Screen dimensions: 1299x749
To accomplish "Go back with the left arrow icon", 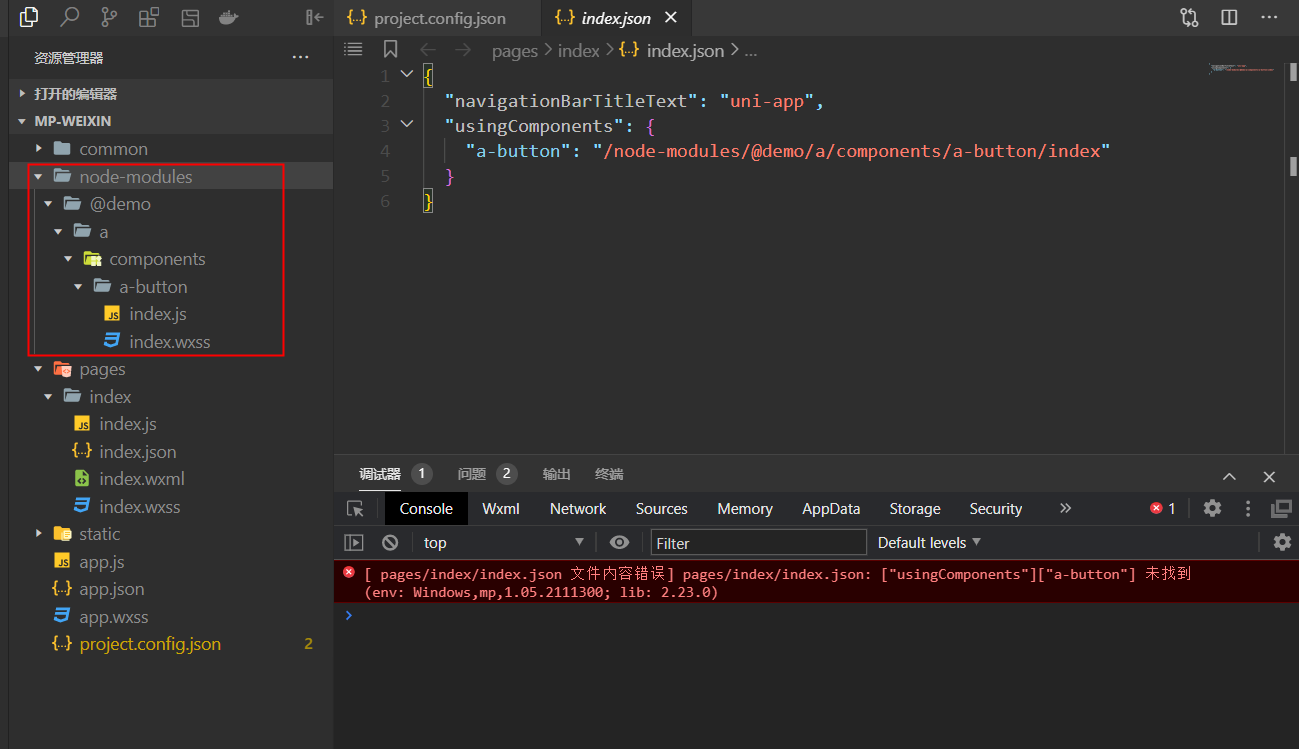I will [x=427, y=50].
